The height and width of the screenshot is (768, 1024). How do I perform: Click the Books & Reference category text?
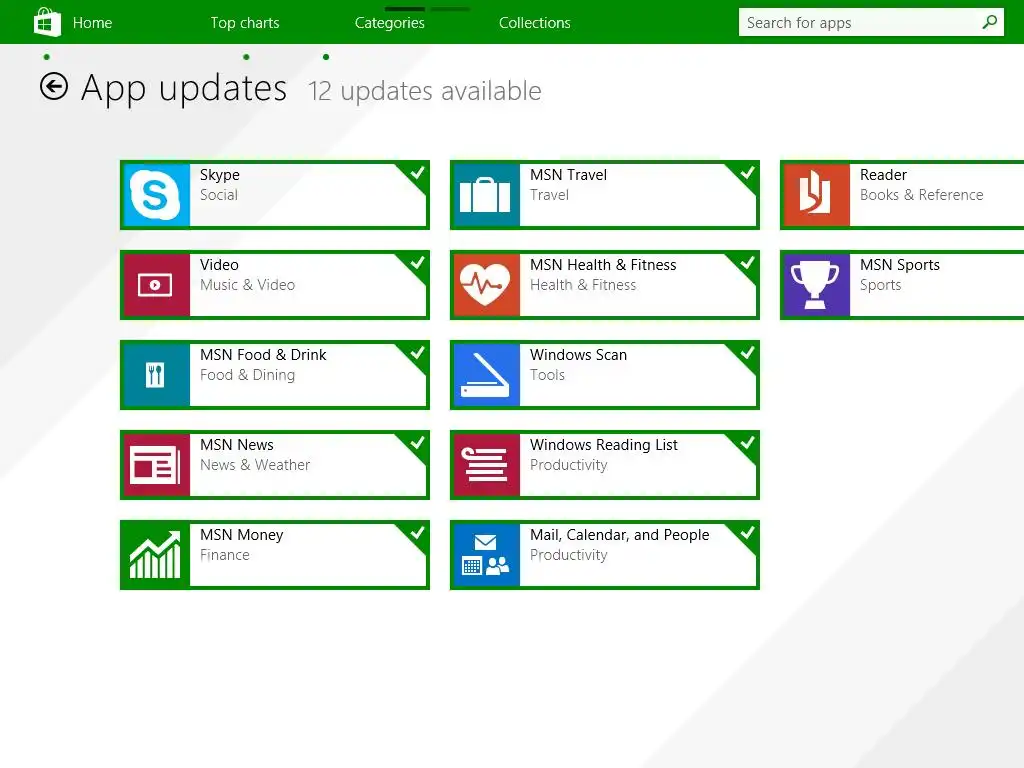(x=921, y=195)
